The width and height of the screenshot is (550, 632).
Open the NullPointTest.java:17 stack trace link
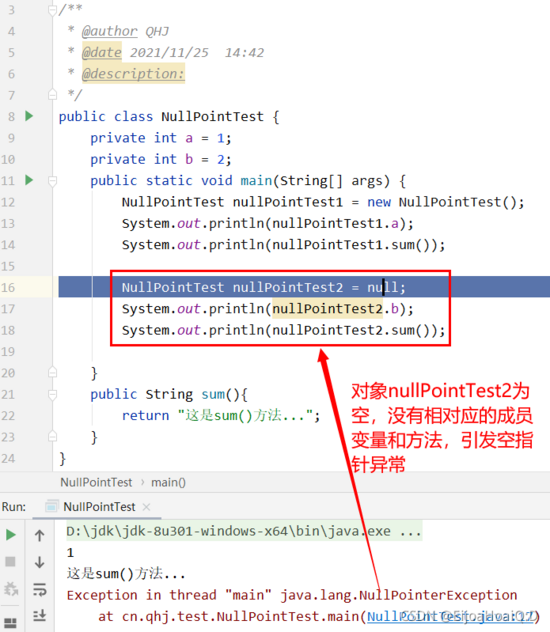(x=450, y=616)
